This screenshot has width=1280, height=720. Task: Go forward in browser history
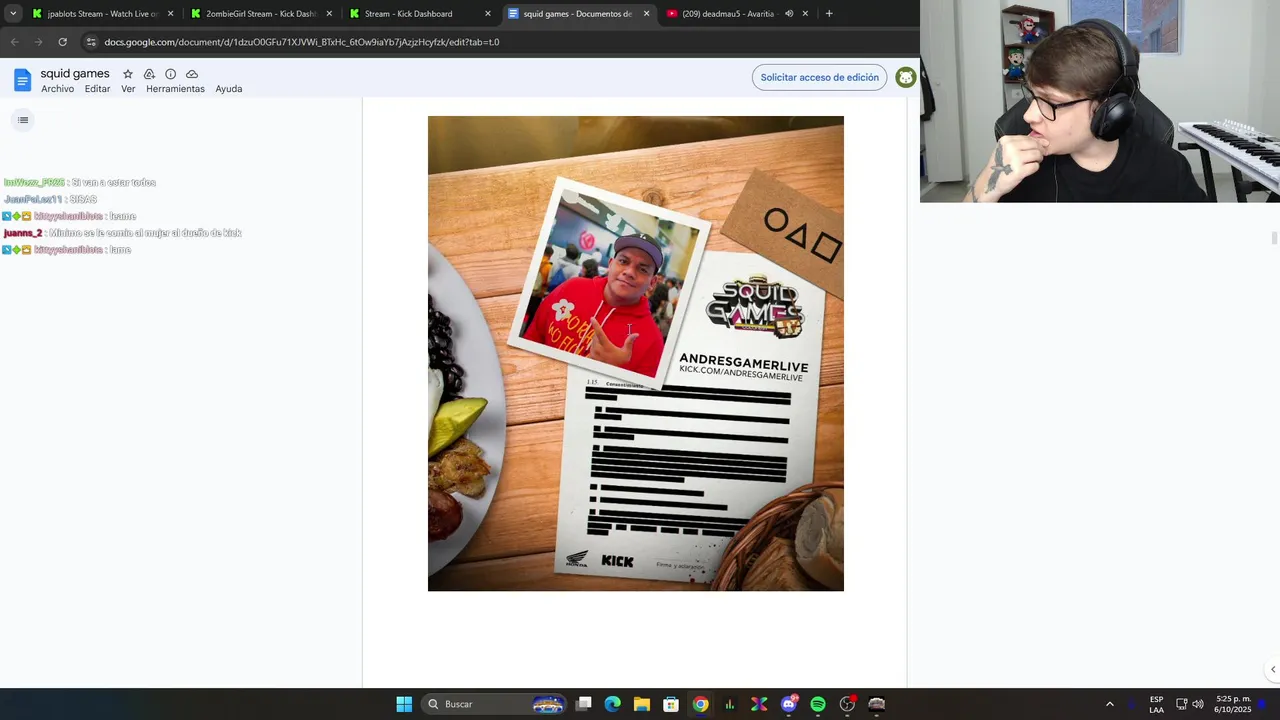pos(38,42)
